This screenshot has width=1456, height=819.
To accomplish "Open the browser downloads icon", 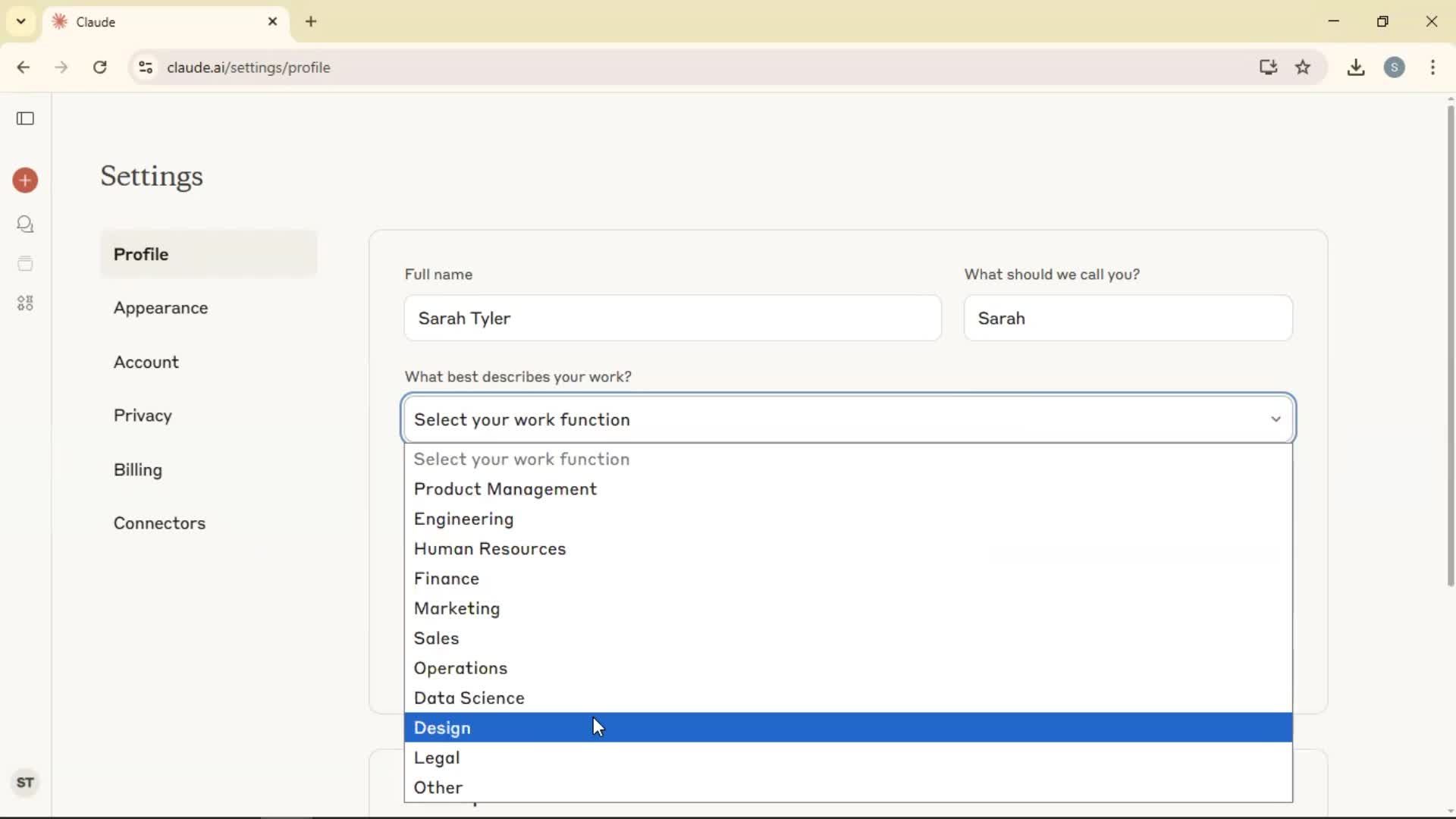I will [1356, 67].
